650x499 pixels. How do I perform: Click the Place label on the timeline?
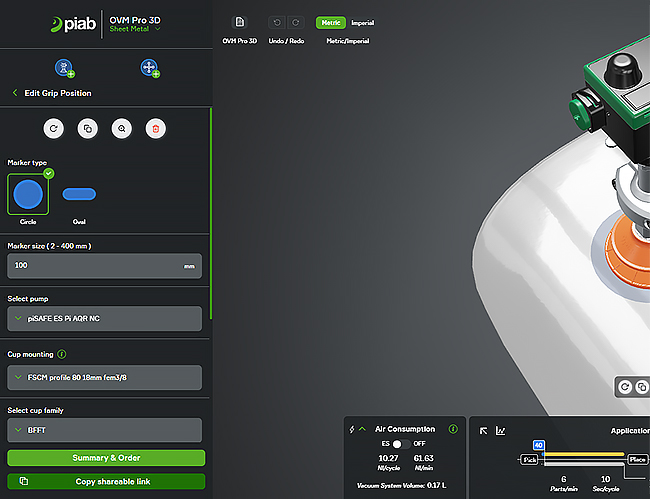637,459
